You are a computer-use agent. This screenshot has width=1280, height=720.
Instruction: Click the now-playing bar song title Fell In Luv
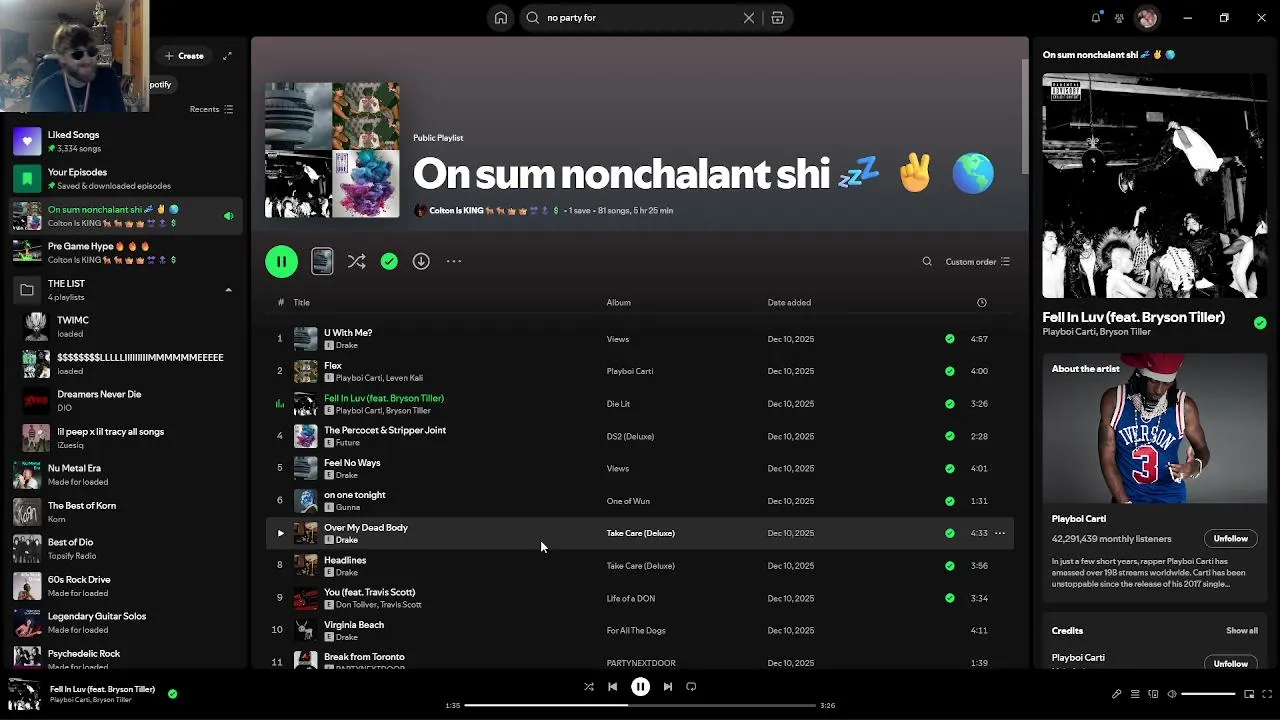pos(102,689)
